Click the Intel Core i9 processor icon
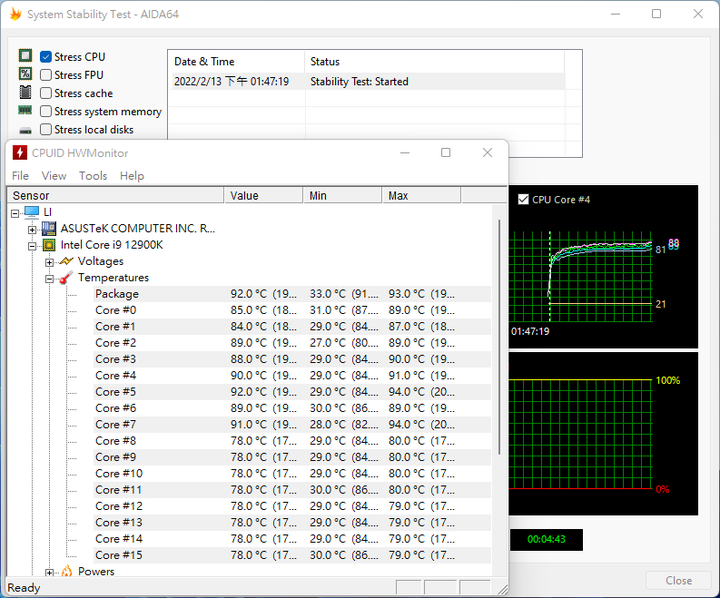Viewport: 720px width, 598px height. [x=49, y=245]
